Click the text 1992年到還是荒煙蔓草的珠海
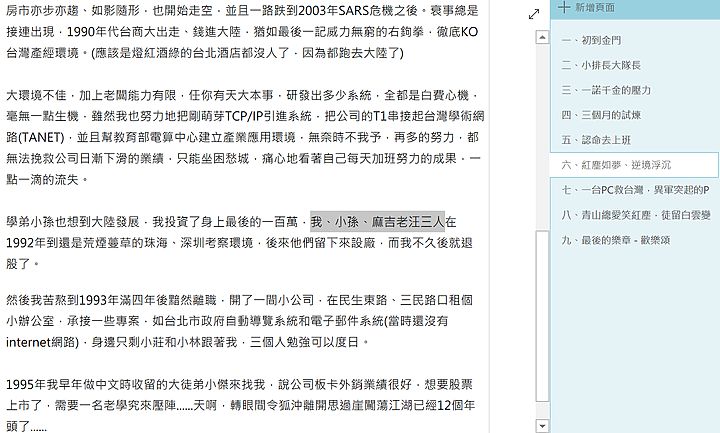The image size is (720, 433). click(x=87, y=243)
